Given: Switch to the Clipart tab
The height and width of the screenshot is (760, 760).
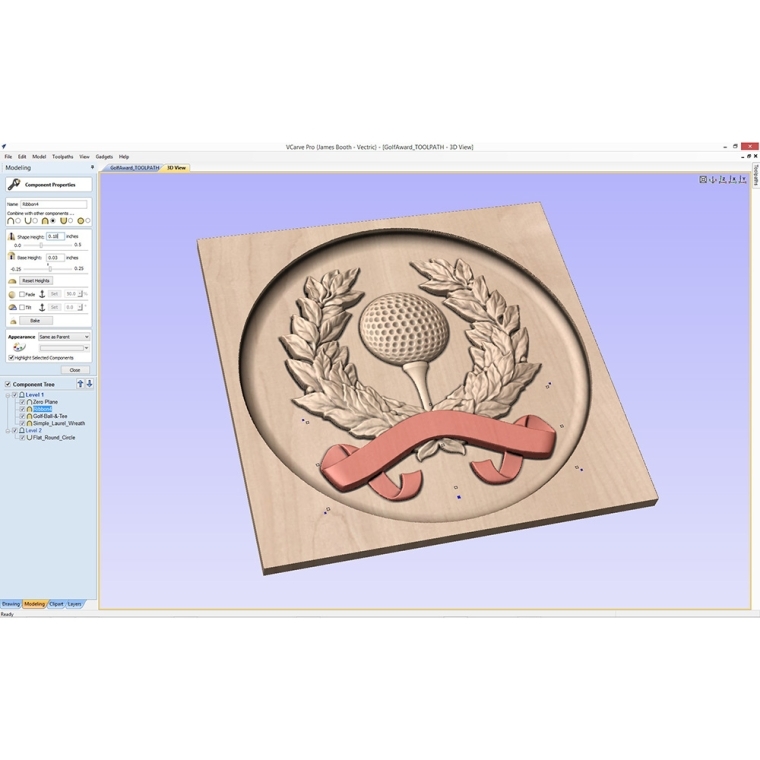Looking at the screenshot, I should 56,604.
